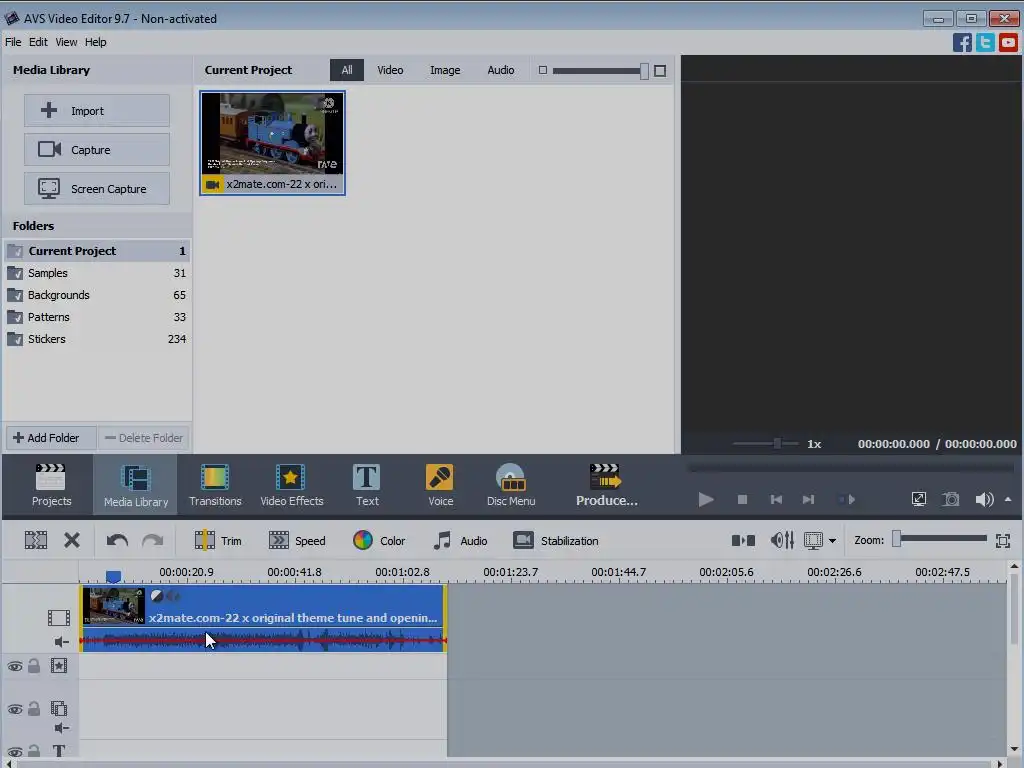Image resolution: width=1024 pixels, height=768 pixels.
Task: Open Twitter icon in top right
Action: click(x=985, y=42)
